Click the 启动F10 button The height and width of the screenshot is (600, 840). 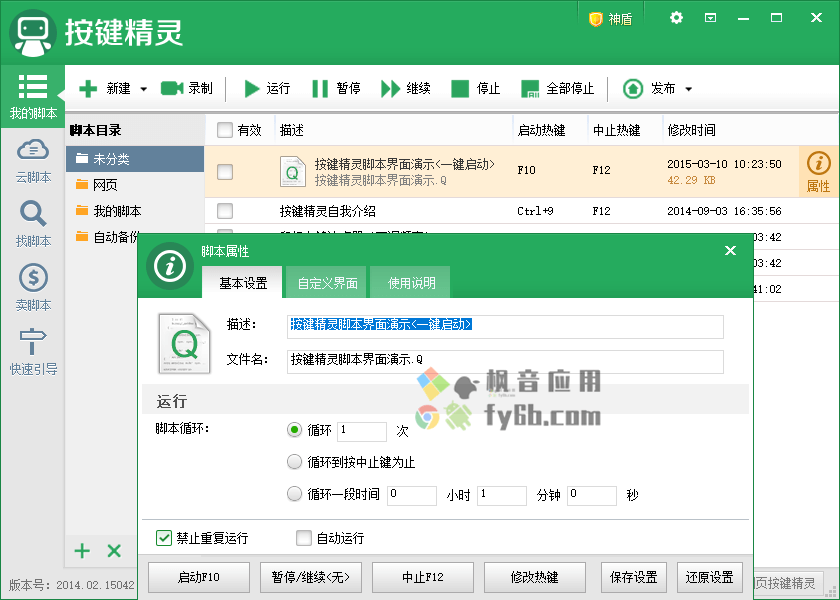(x=199, y=578)
